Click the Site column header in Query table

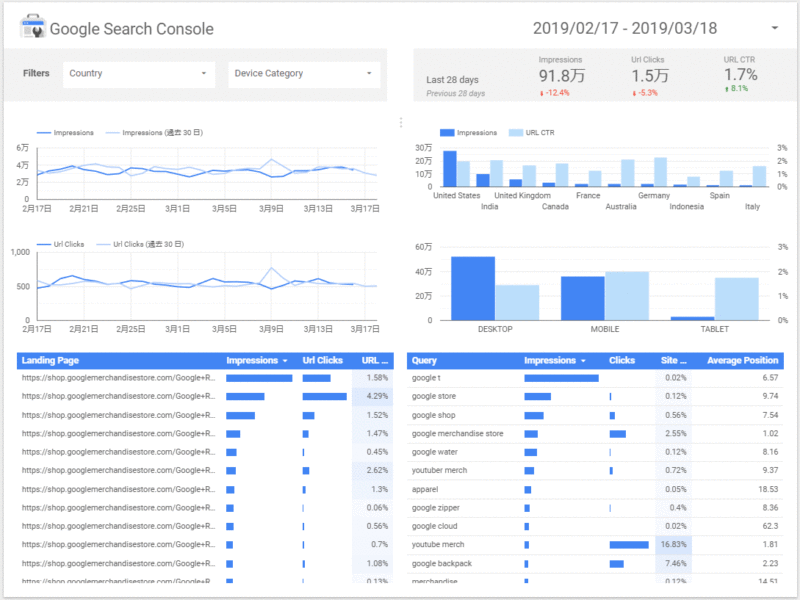[x=673, y=361]
